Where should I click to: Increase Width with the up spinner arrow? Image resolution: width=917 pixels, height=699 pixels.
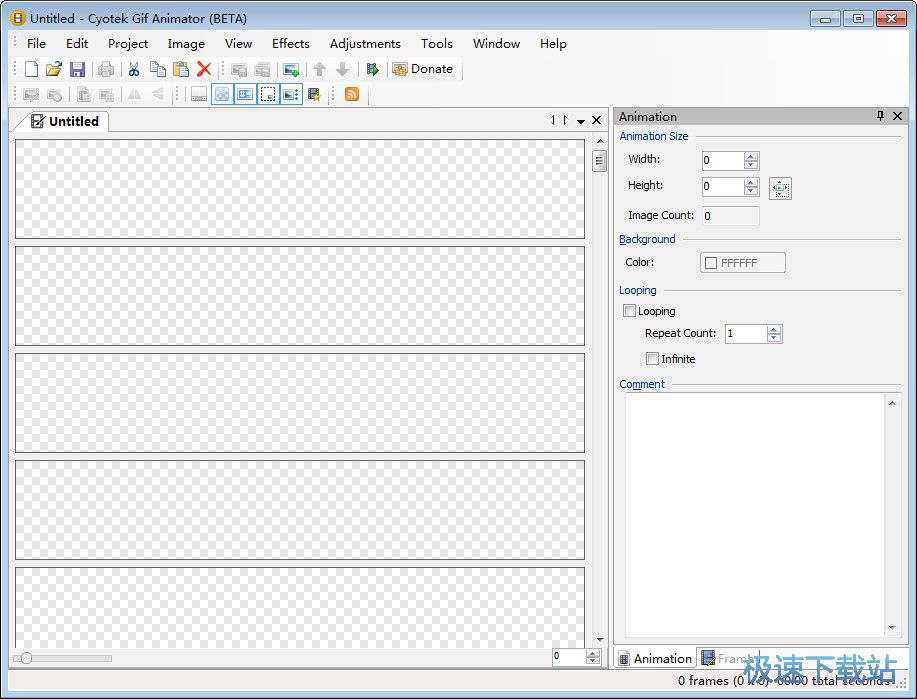coord(751,156)
